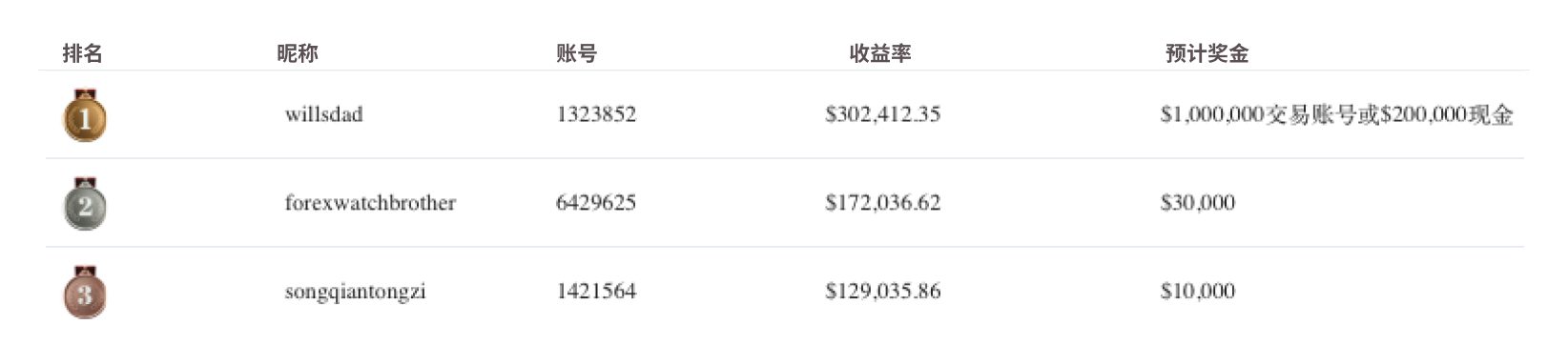The height and width of the screenshot is (345, 1568).
Task: Select the 昵称 column header
Action: coord(298,53)
